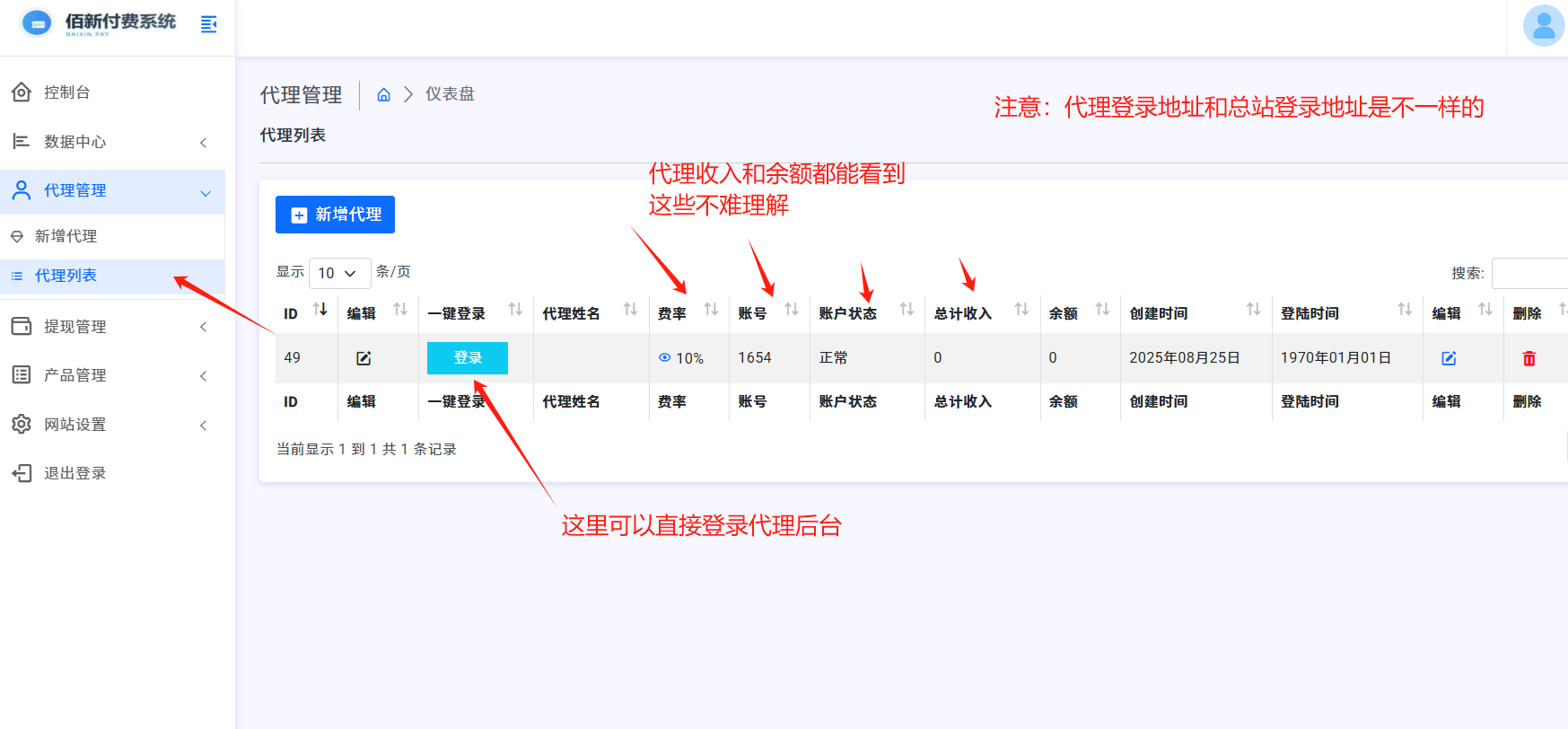Click the sidebar collapse menu icon
Screen dimensions: 1568x729
click(x=208, y=24)
